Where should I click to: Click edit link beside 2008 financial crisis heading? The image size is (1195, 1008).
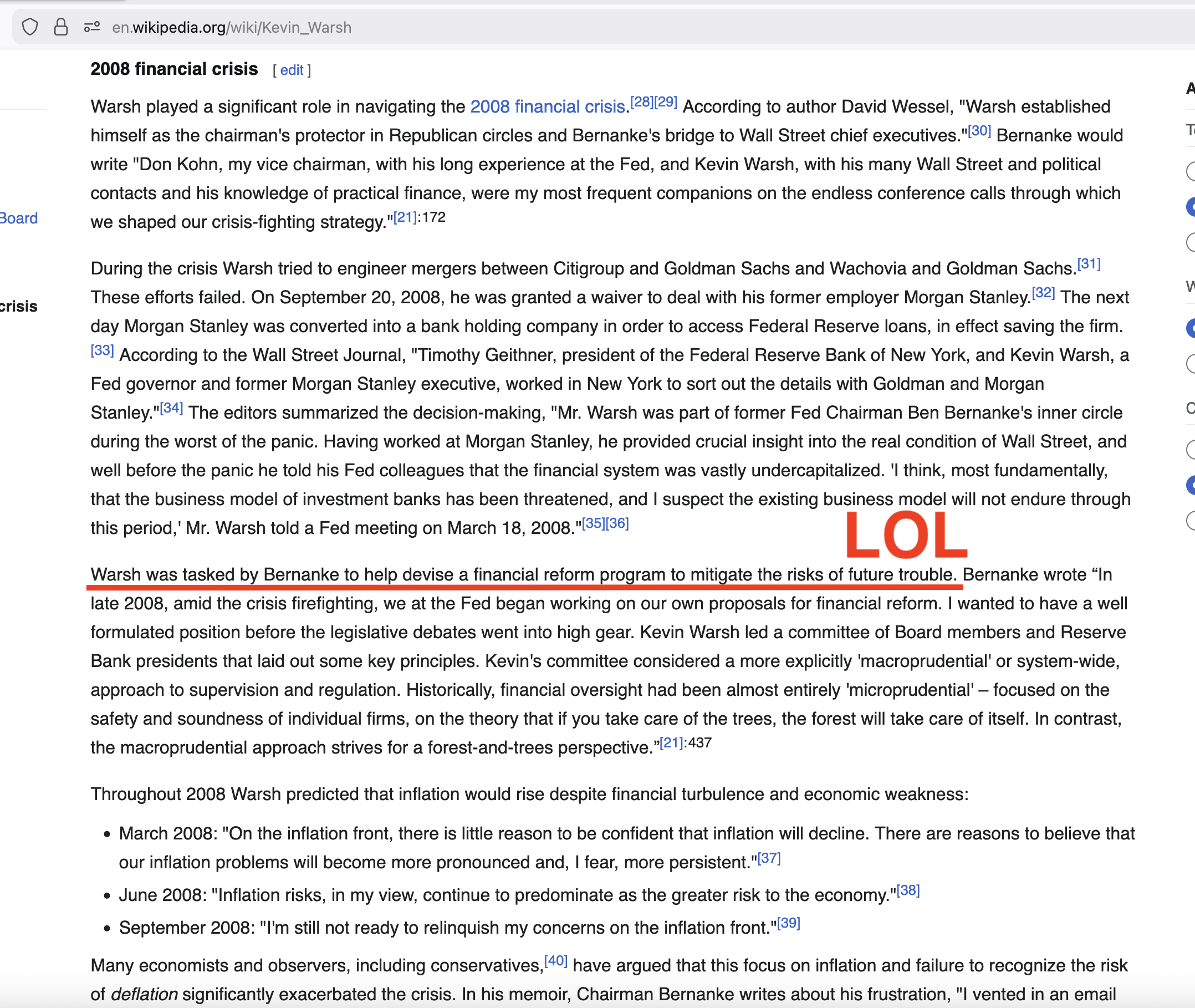point(292,70)
